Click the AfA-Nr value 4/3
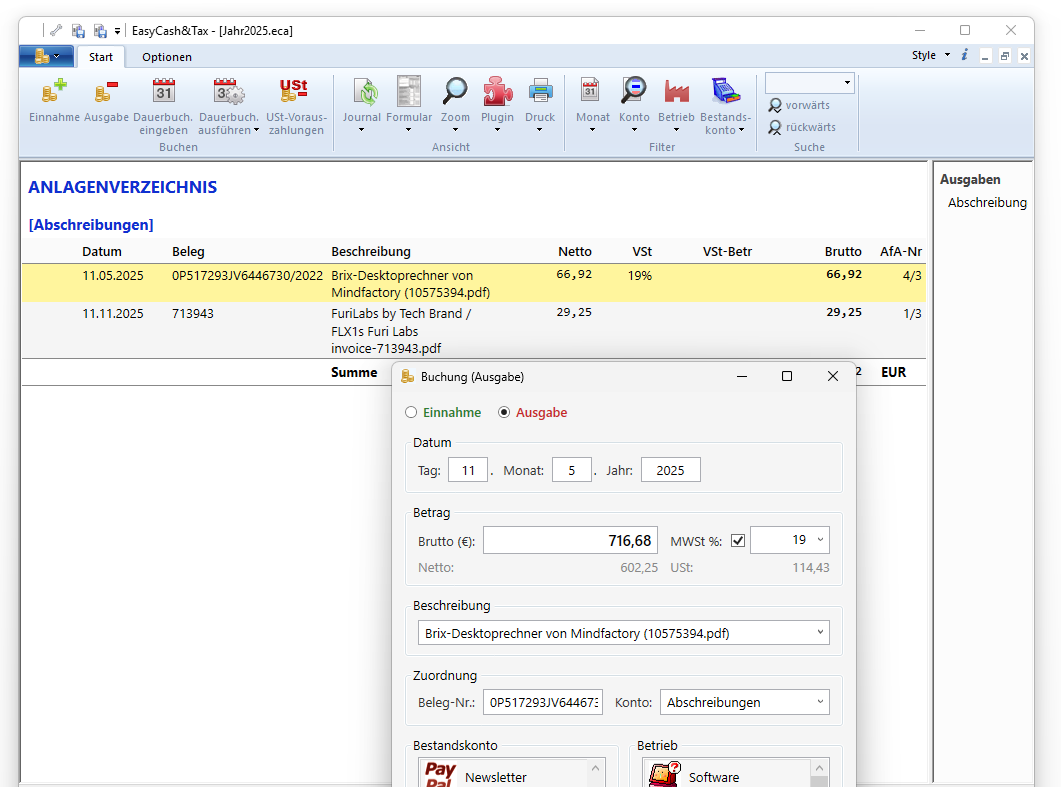The height and width of the screenshot is (787, 1061). (911, 275)
